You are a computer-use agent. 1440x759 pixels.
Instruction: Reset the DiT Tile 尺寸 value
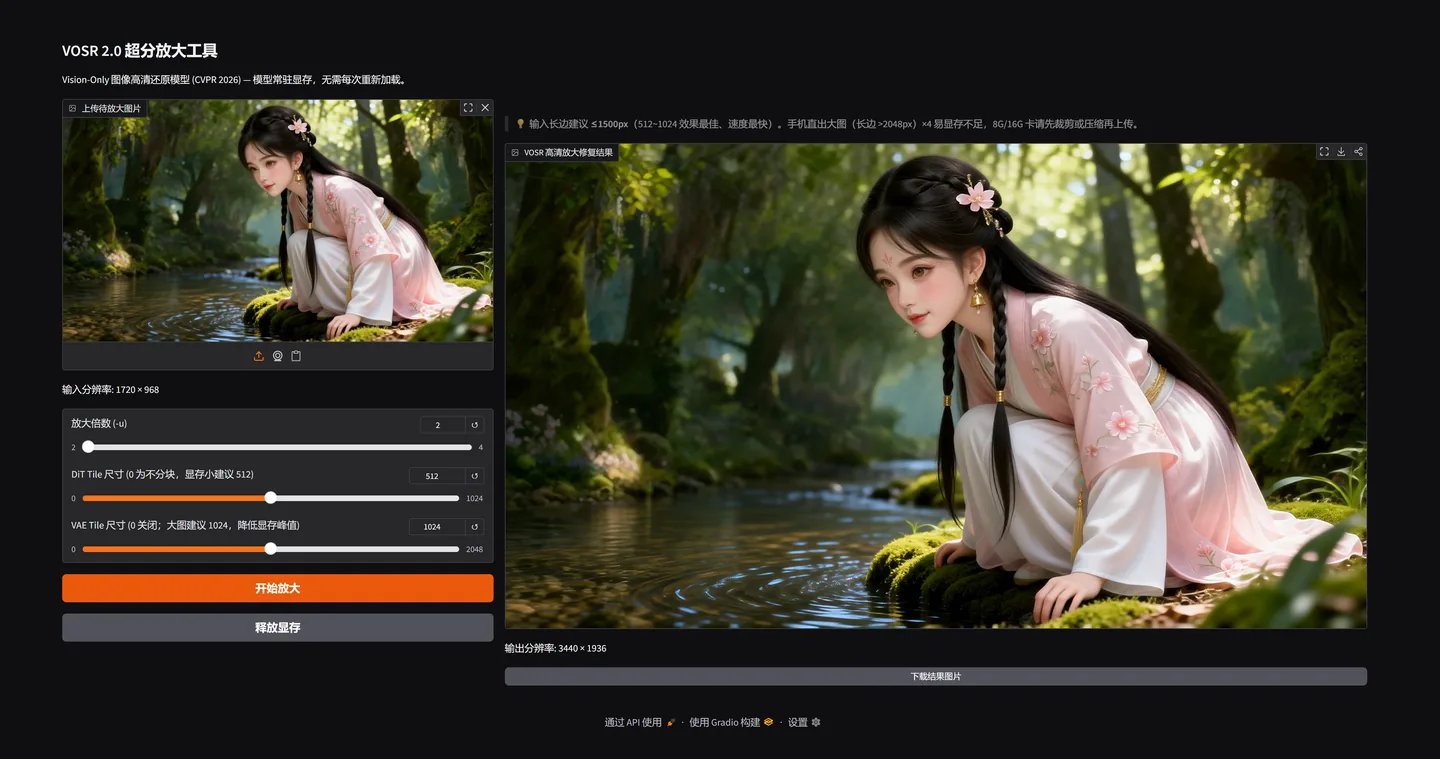tap(475, 476)
